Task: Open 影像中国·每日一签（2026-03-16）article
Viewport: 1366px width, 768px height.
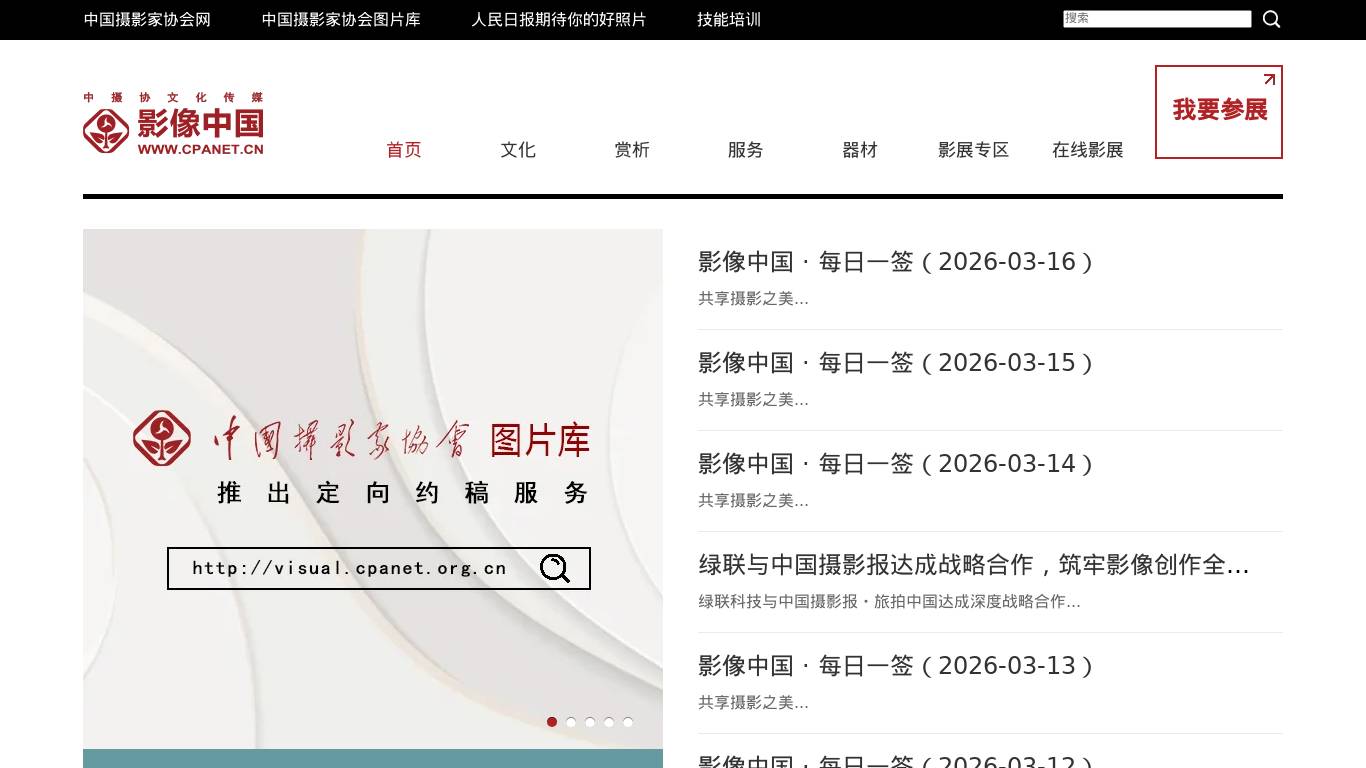Action: coord(895,262)
